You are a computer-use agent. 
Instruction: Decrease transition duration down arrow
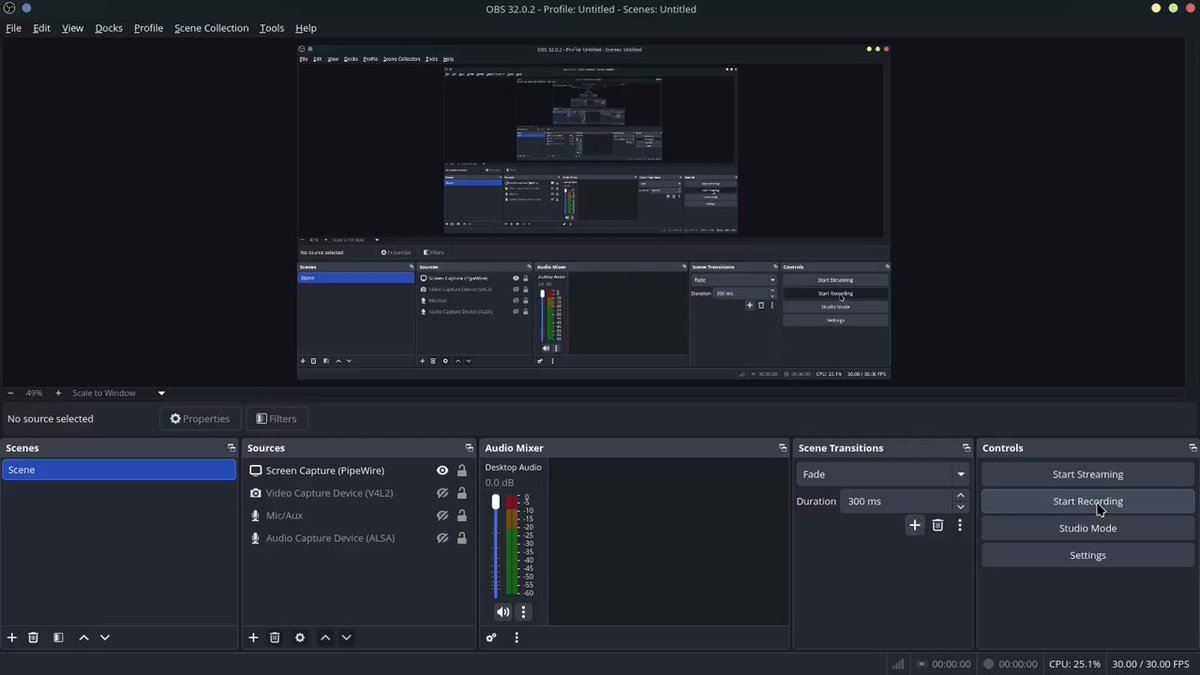[x=960, y=507]
